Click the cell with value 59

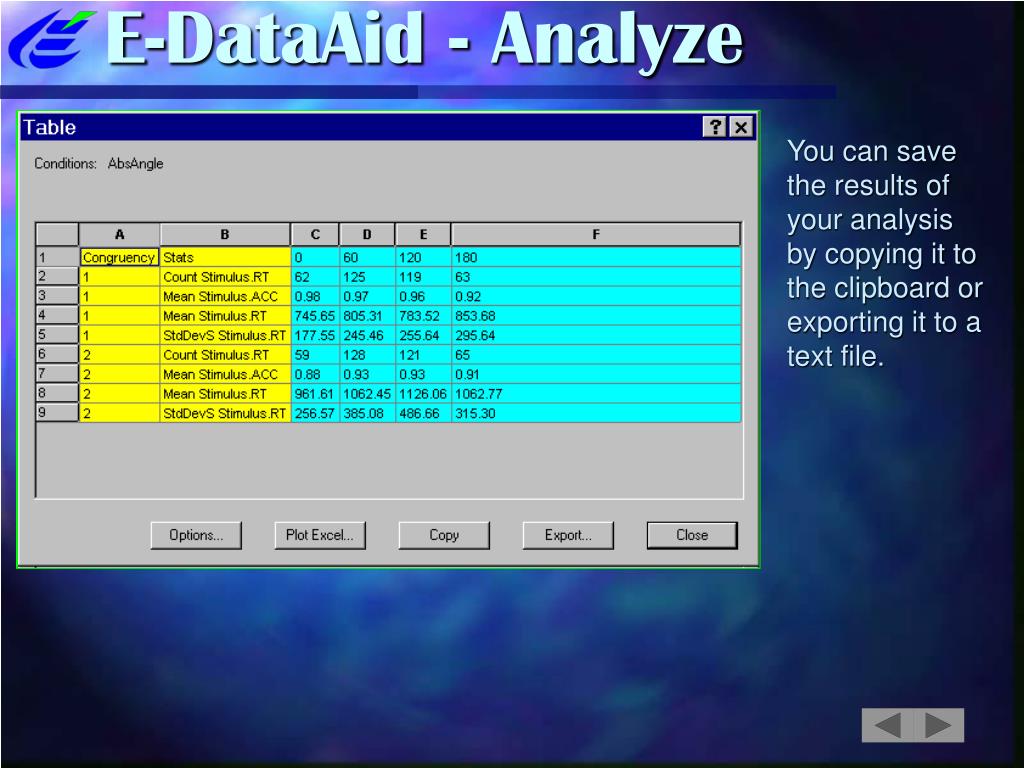(x=315, y=355)
